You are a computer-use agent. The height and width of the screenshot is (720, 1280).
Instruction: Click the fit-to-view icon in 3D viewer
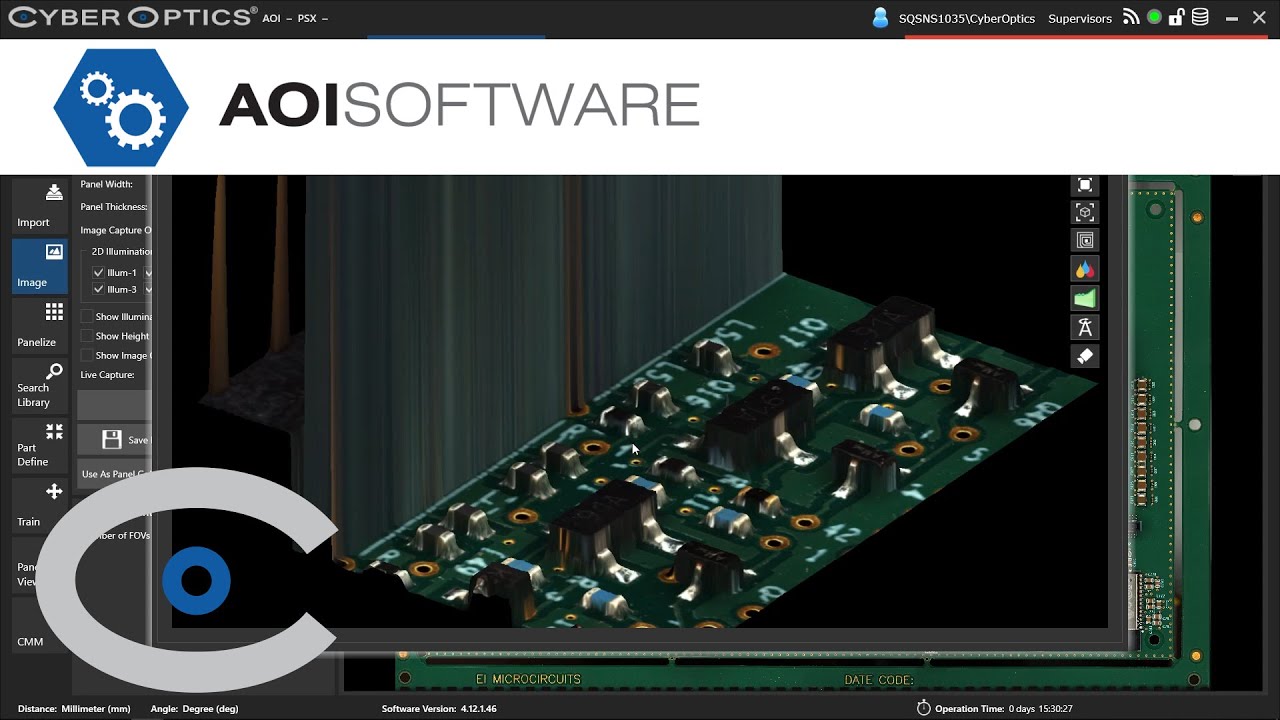click(x=1084, y=185)
